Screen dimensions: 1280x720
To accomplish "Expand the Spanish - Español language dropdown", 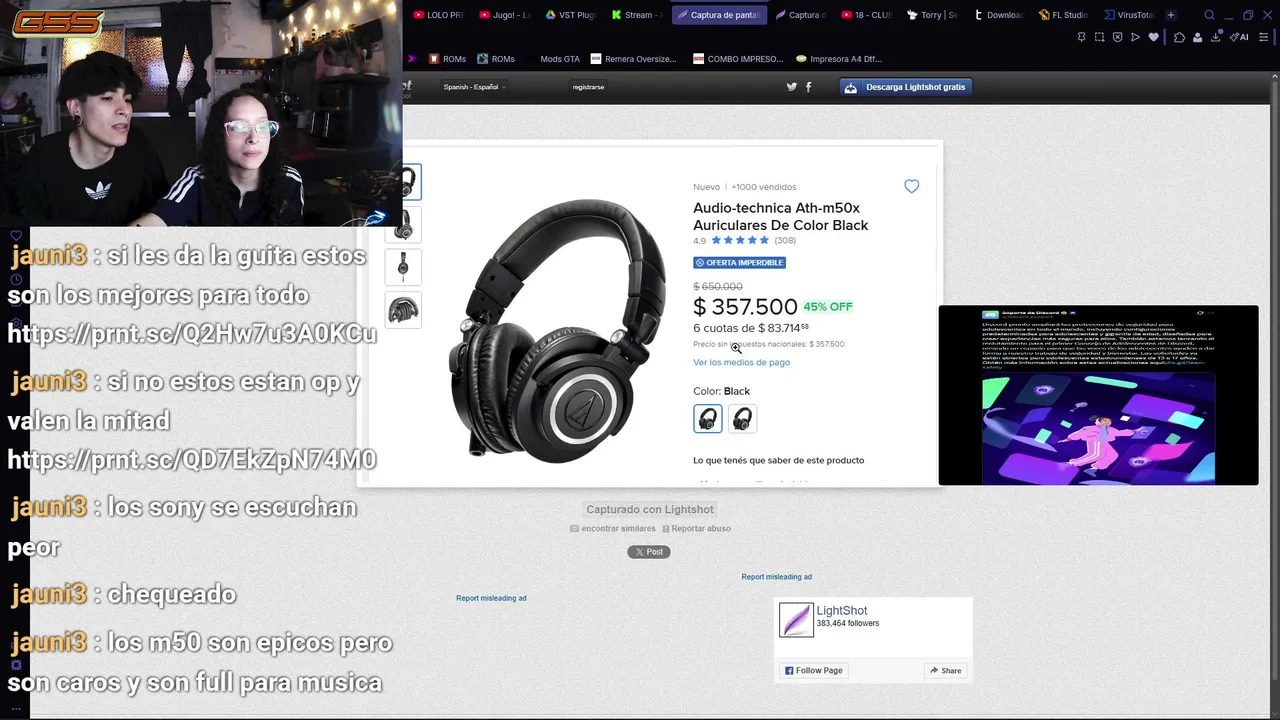I will [x=474, y=87].
